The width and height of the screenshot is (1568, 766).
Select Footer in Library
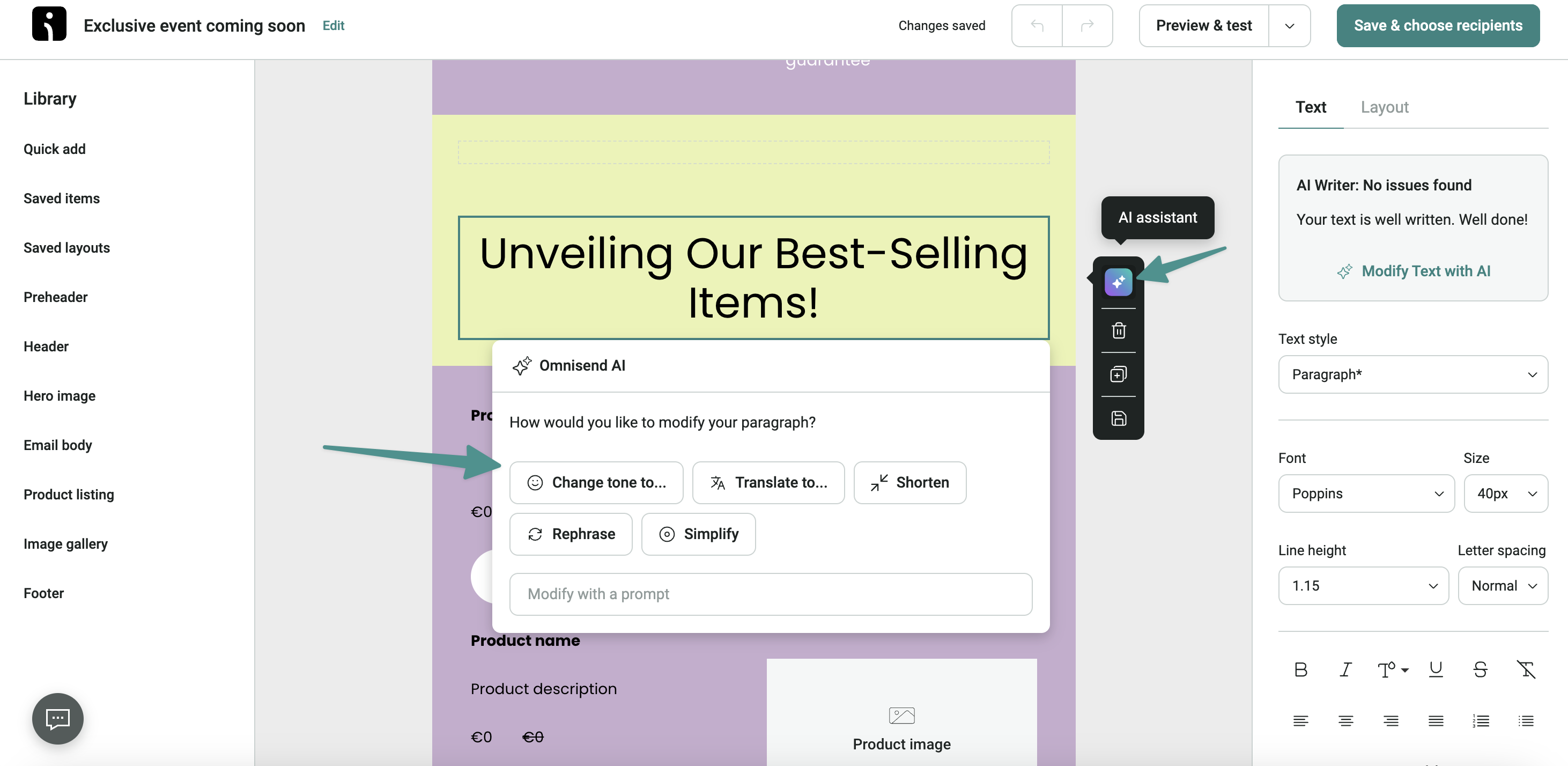[44, 593]
